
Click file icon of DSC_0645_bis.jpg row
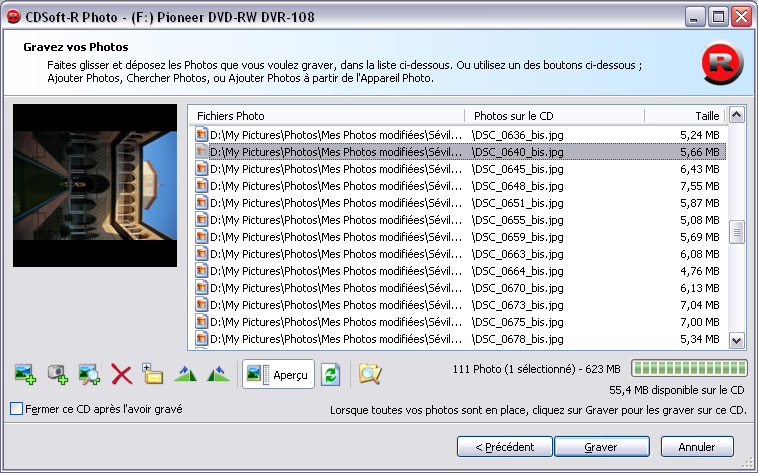[x=202, y=168]
